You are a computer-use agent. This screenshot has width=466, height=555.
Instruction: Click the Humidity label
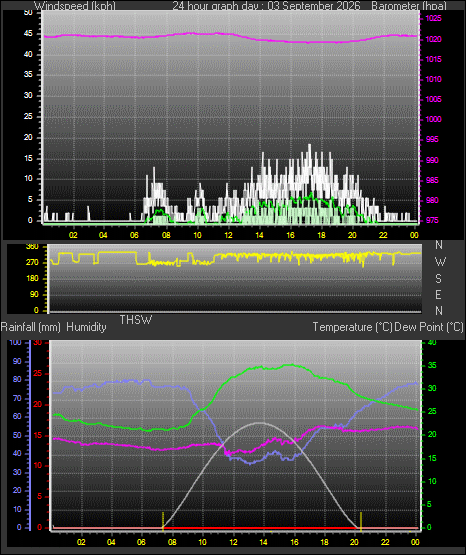(x=86, y=327)
